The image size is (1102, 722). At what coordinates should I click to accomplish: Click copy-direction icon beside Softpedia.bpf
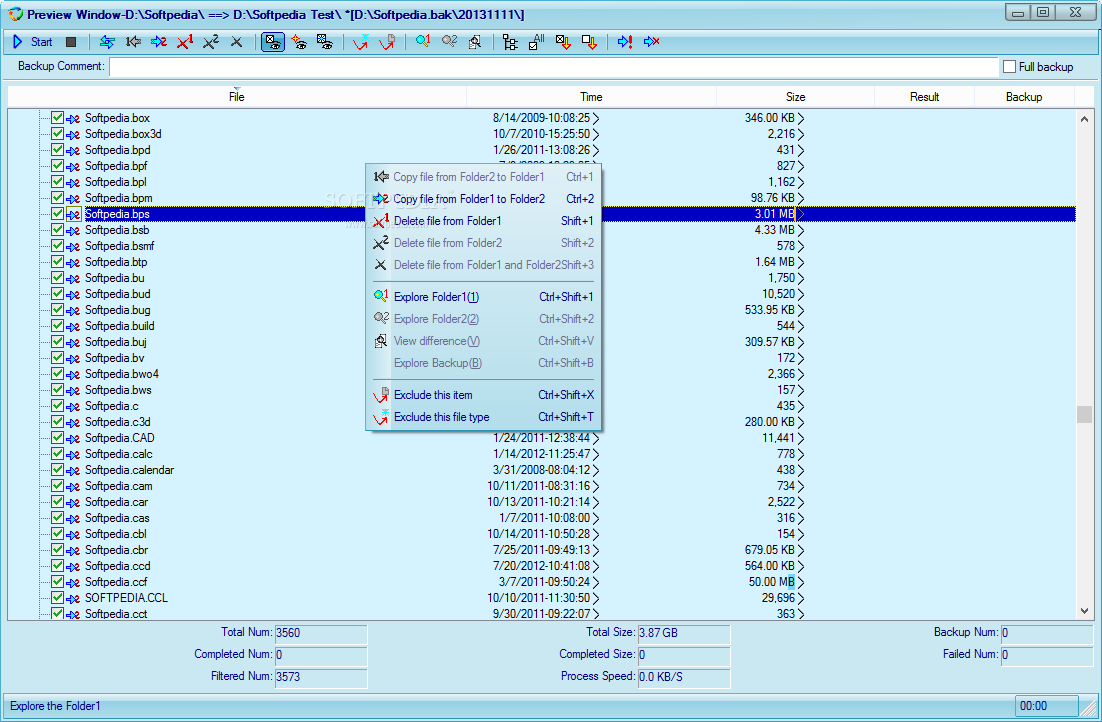point(73,167)
